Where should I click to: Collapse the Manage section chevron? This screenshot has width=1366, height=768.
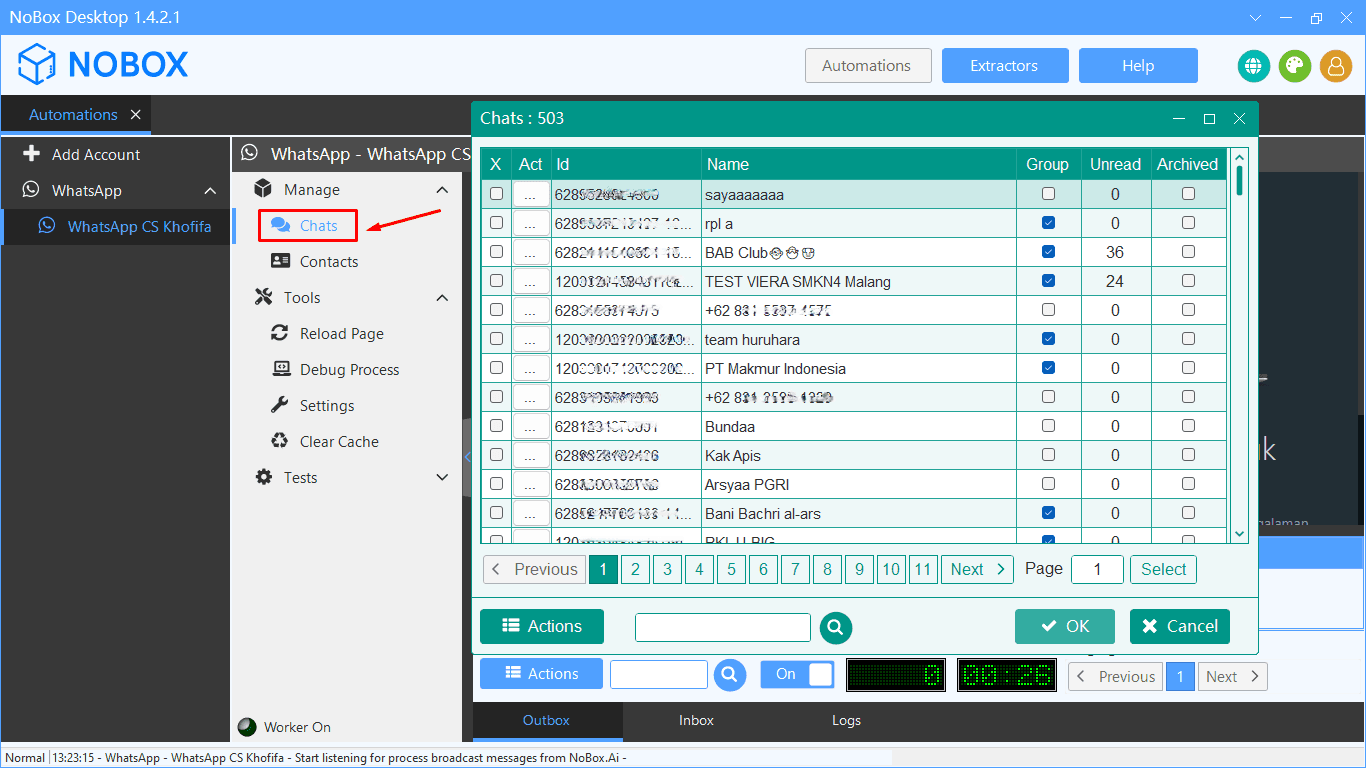(x=442, y=188)
